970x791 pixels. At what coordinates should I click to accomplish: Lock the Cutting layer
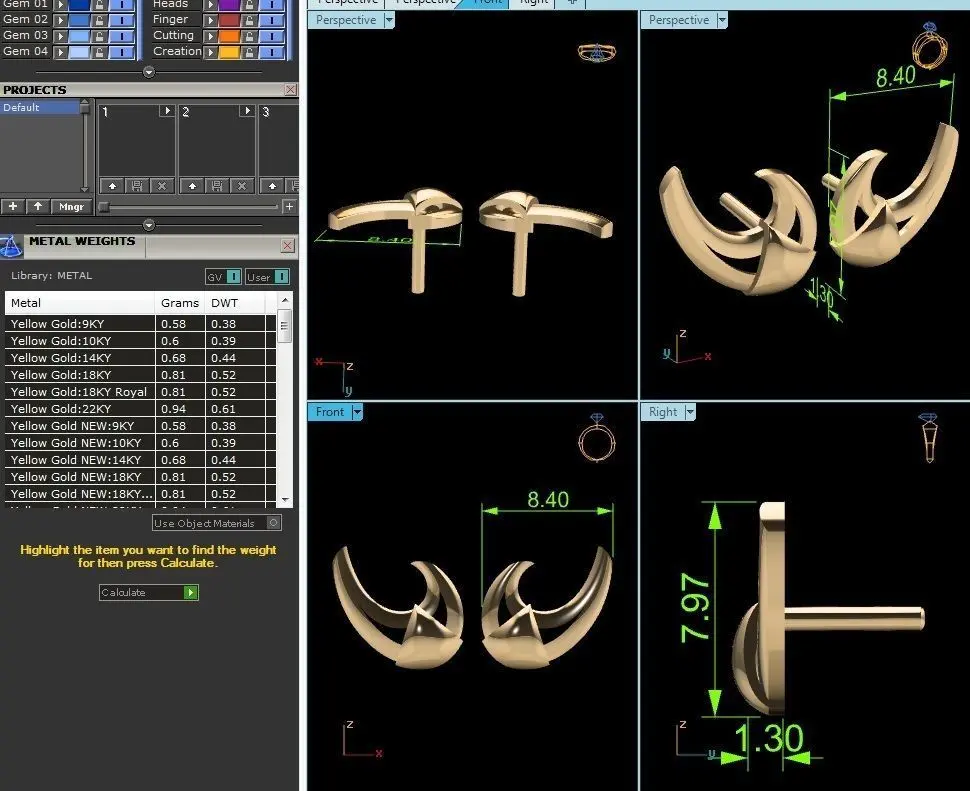(249, 36)
